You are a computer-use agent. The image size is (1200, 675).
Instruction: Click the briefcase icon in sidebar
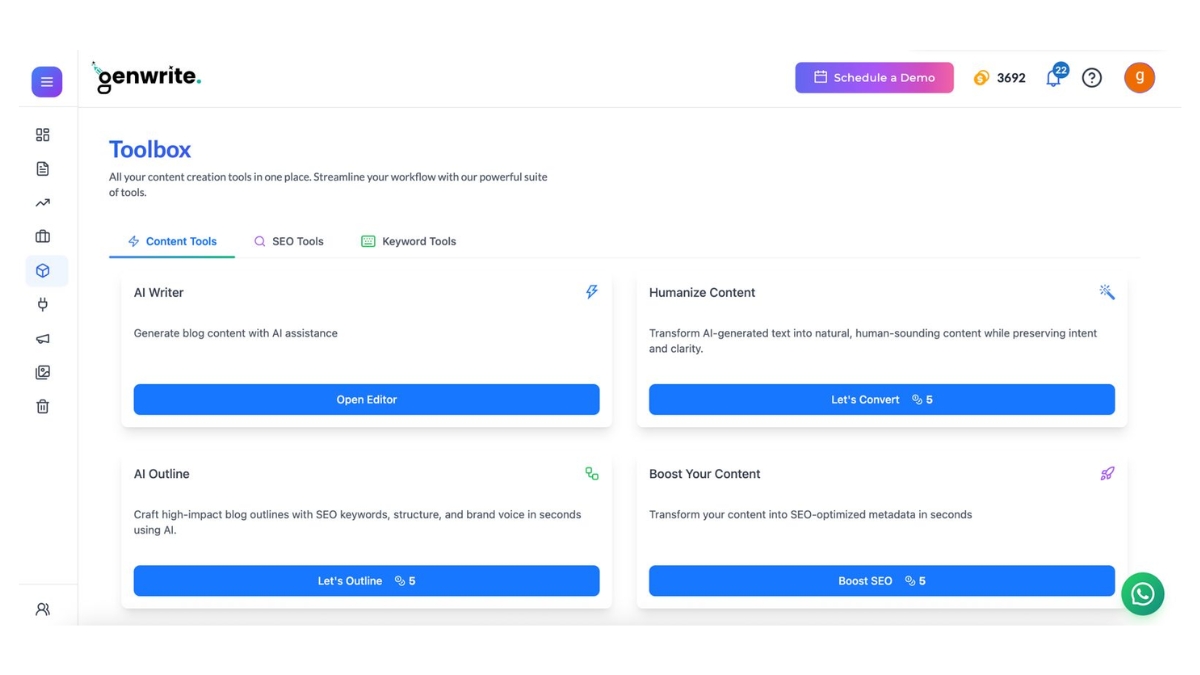[42, 236]
